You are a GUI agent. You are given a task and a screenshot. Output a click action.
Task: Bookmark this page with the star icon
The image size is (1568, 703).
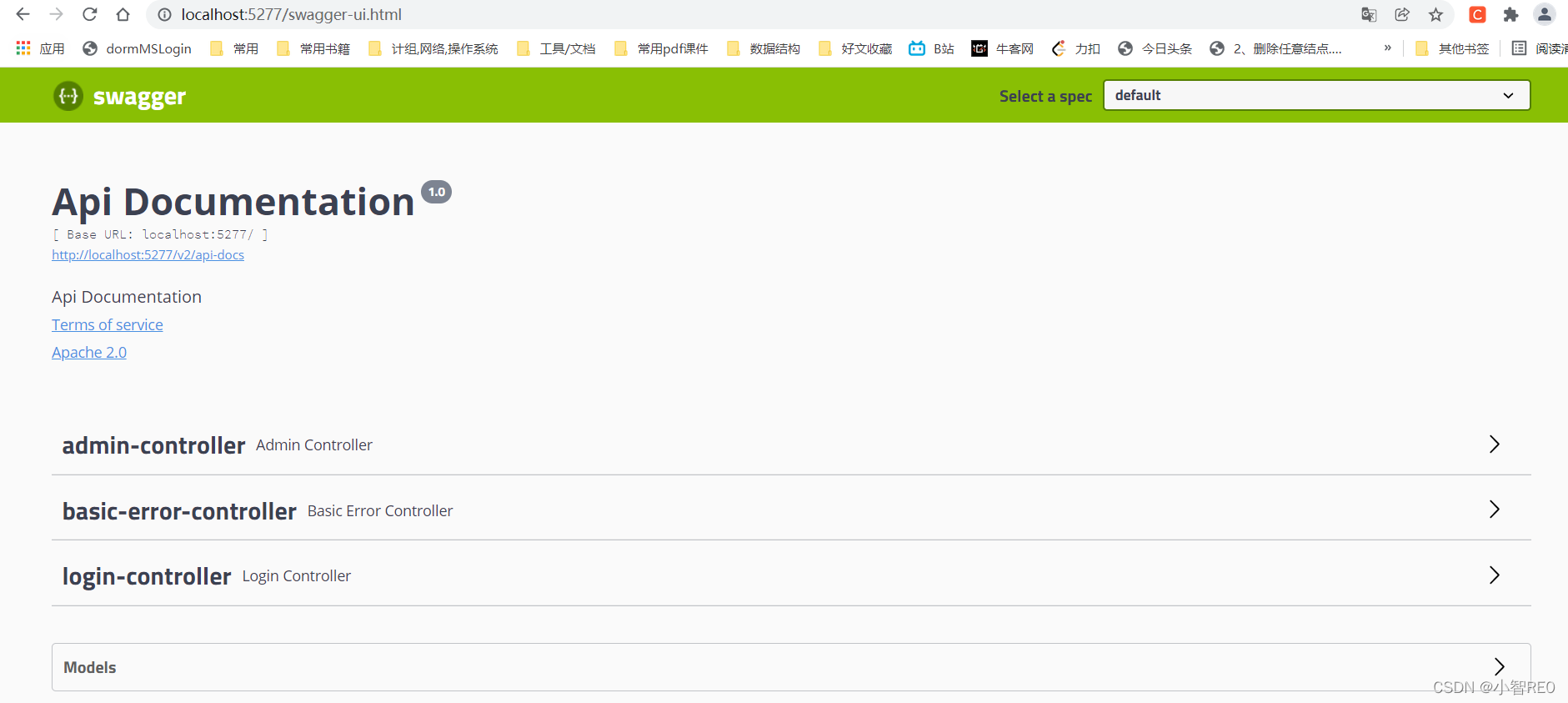point(1435,14)
